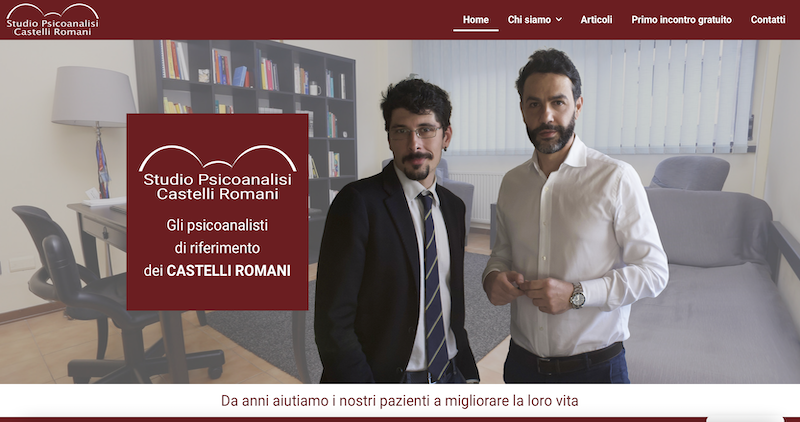Expand the Chi siamo dropdown chevron
This screenshot has height=422, width=800.
[x=559, y=20]
